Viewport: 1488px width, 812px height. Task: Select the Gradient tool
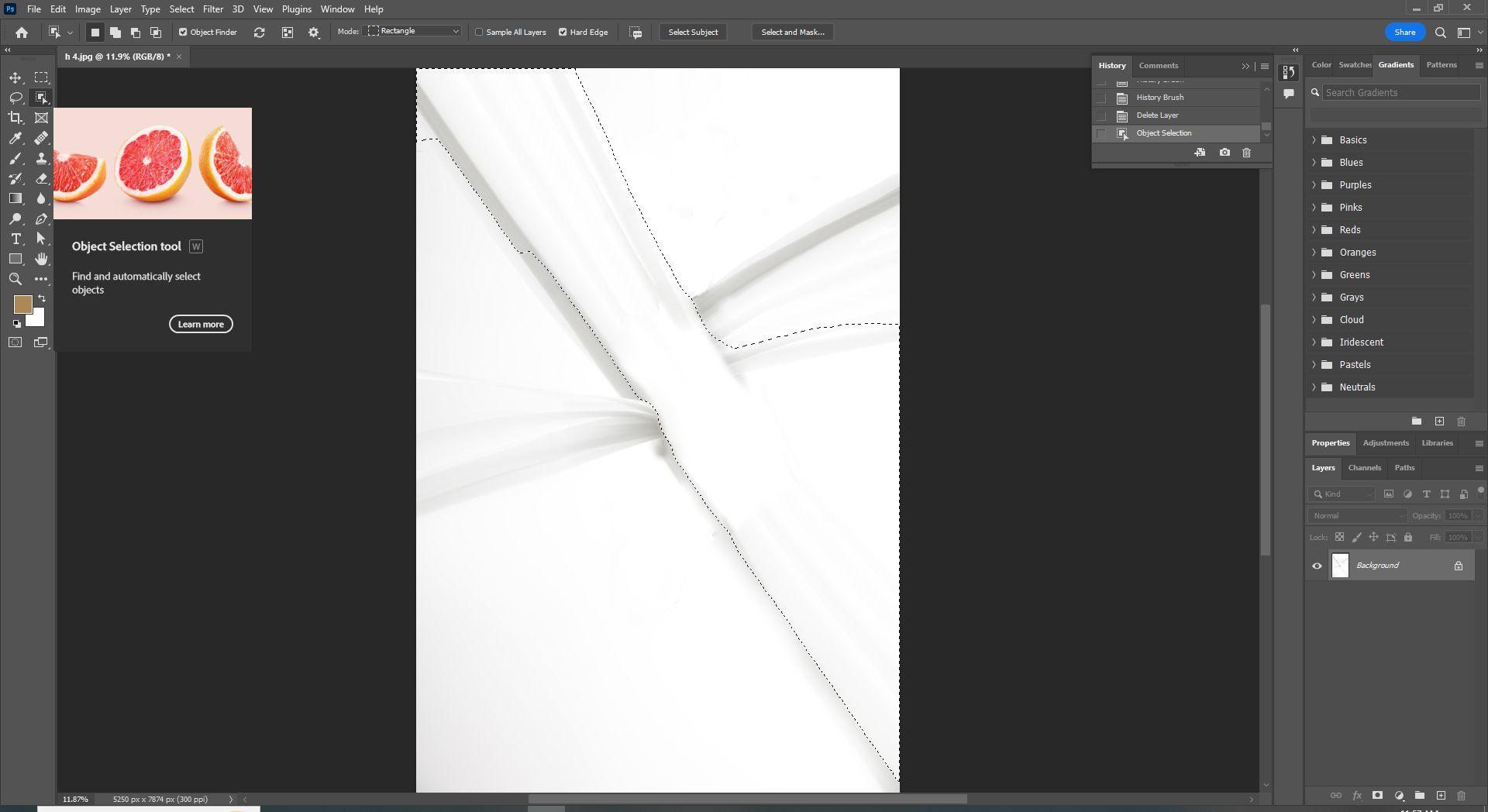coord(15,198)
